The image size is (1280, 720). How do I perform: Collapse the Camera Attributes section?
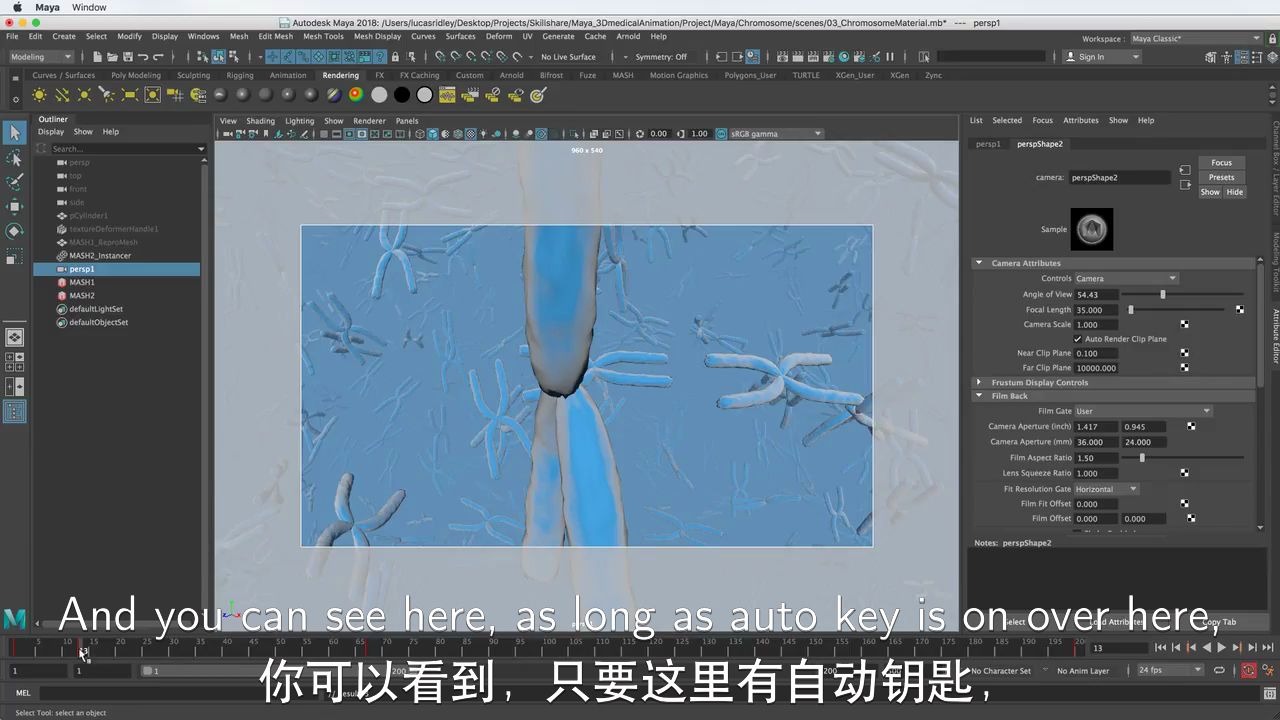tap(979, 263)
